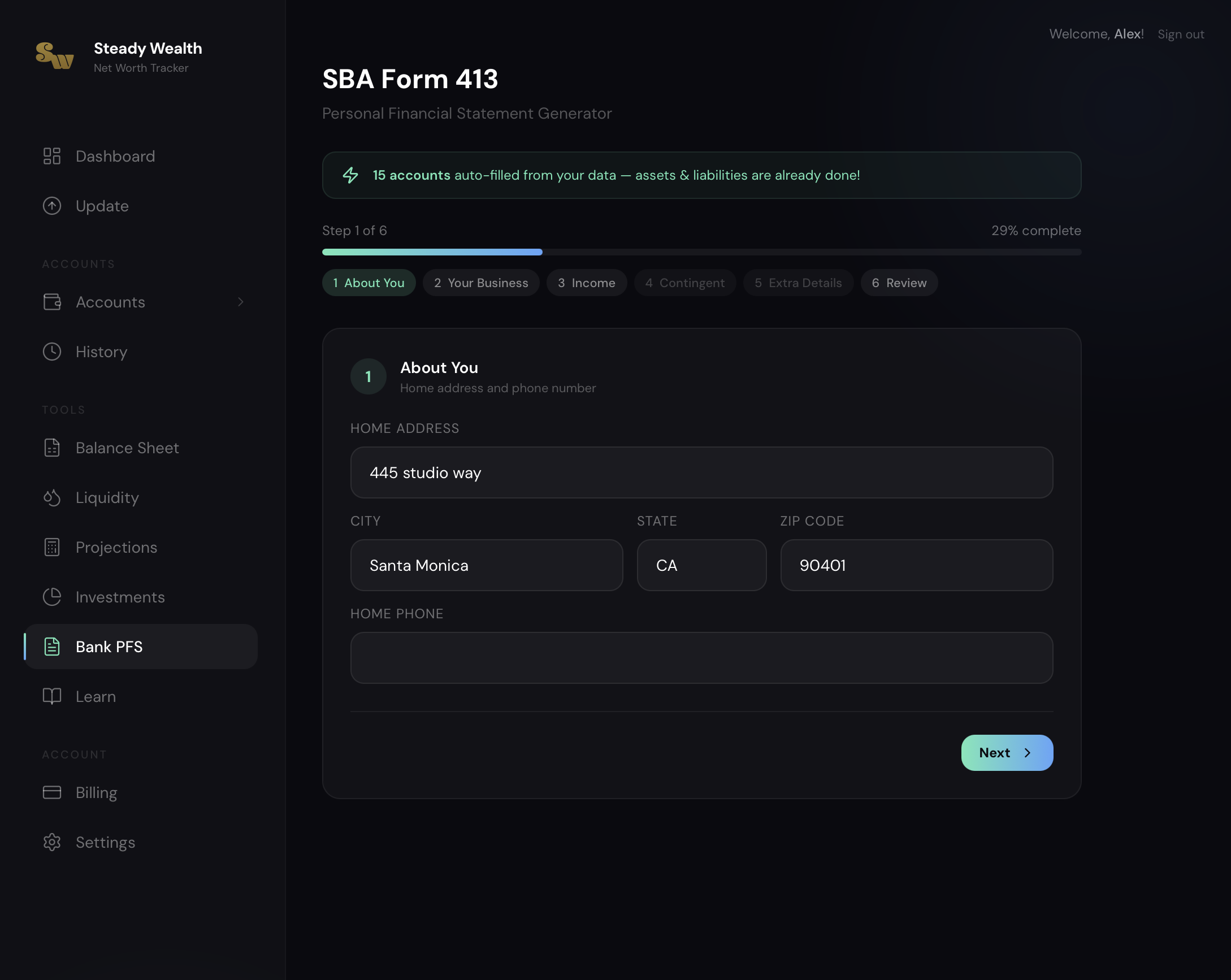Focus the Home Phone input field
This screenshot has width=1231, height=980.
(x=701, y=657)
